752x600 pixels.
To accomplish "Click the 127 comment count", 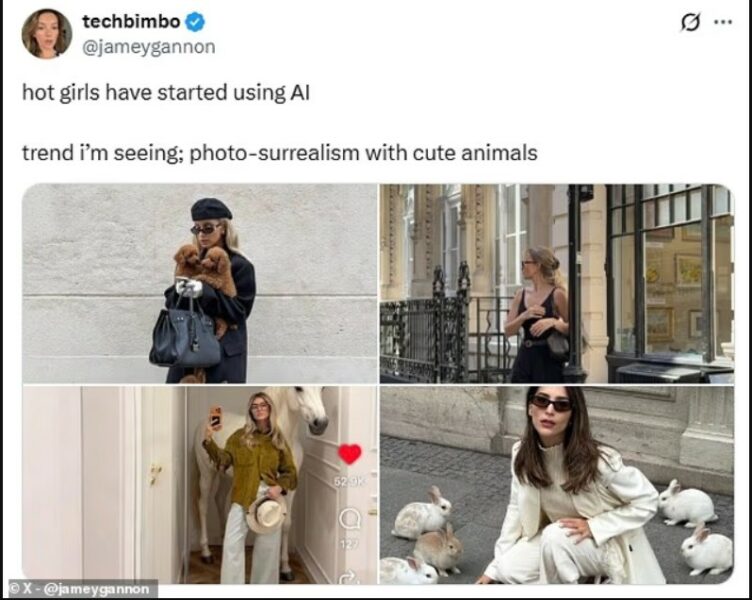I will (x=350, y=544).
